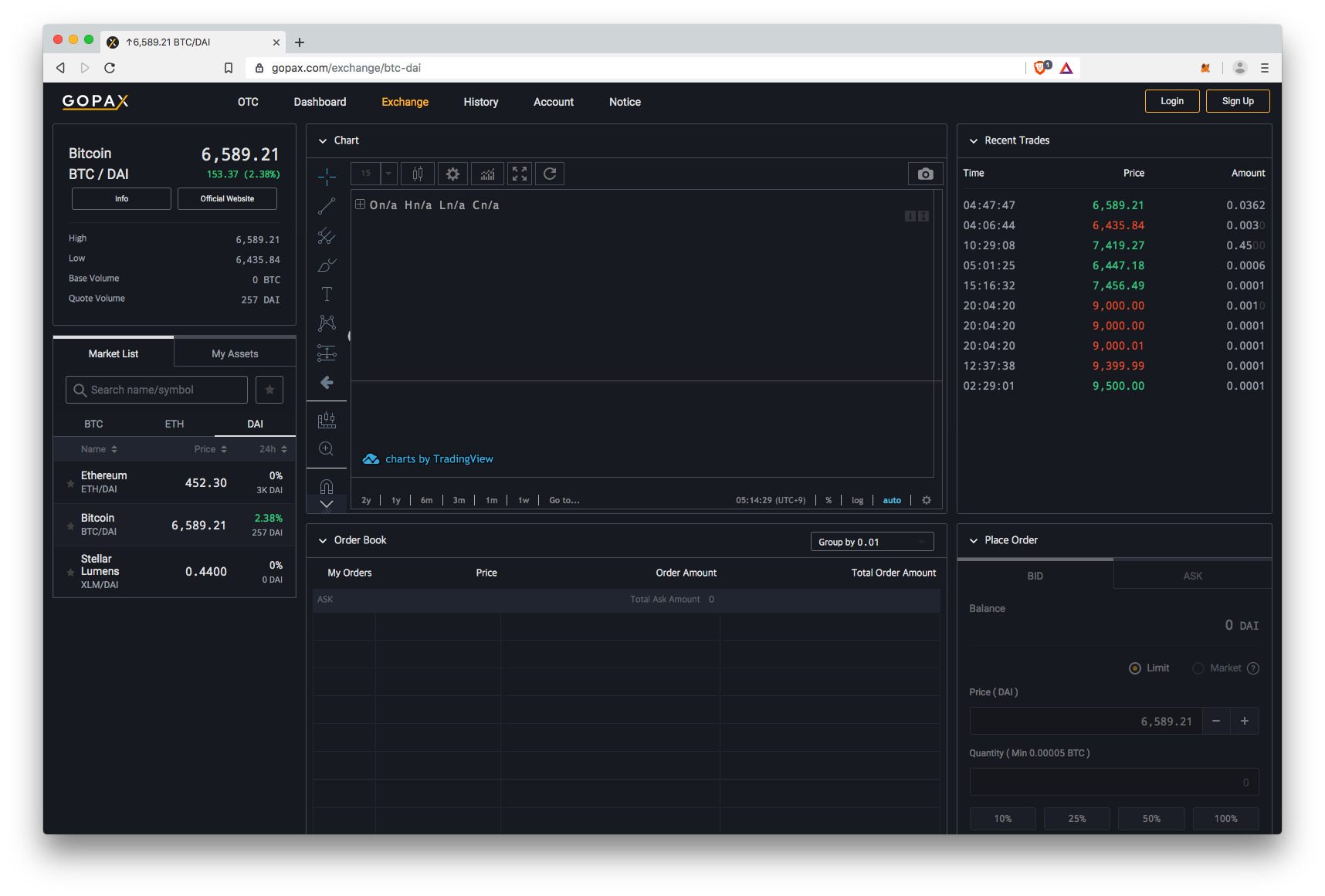Take a chart snapshot with camera icon

pos(925,174)
